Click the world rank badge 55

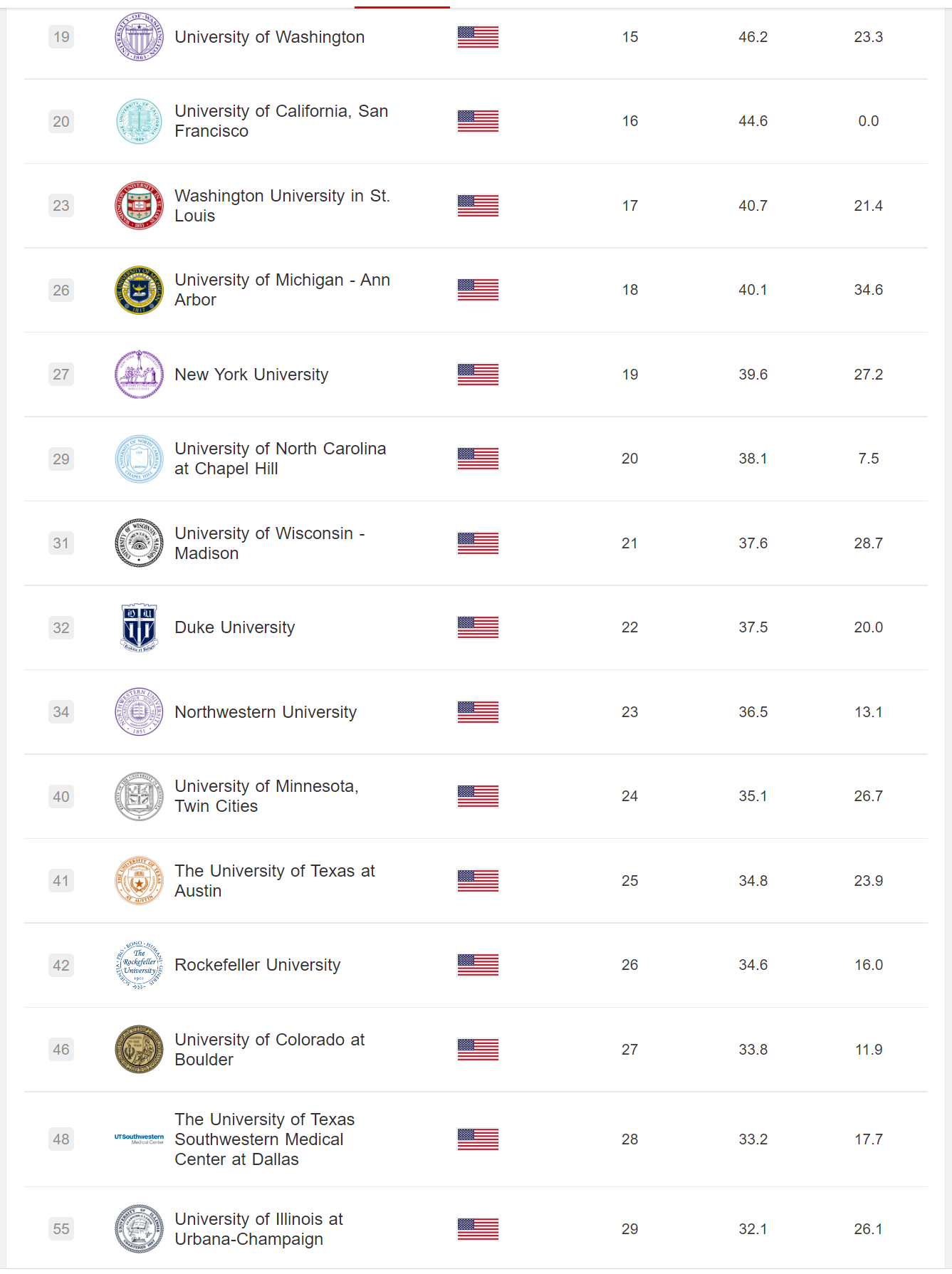pos(61,1229)
